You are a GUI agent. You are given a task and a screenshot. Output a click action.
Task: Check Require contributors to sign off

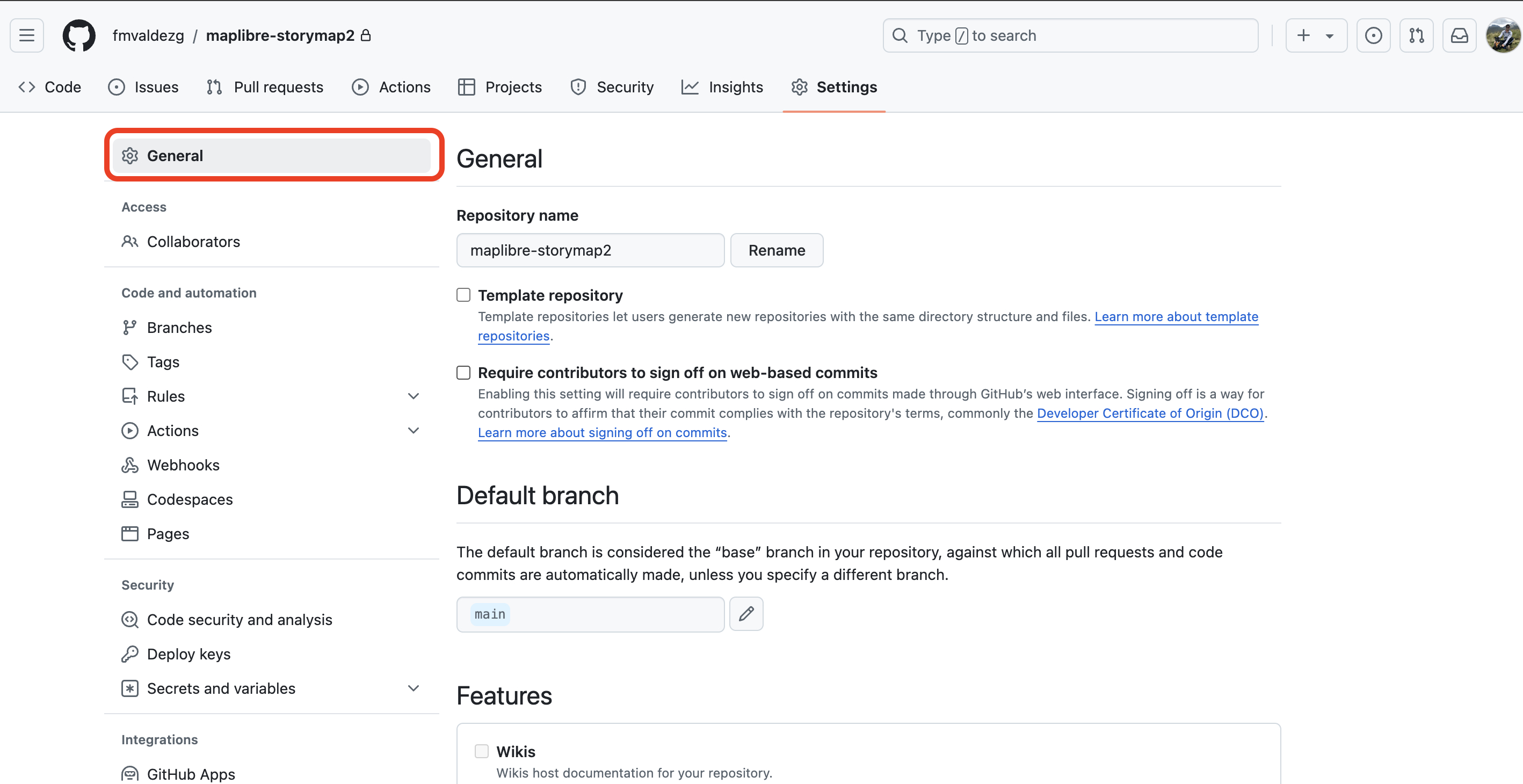pos(463,373)
